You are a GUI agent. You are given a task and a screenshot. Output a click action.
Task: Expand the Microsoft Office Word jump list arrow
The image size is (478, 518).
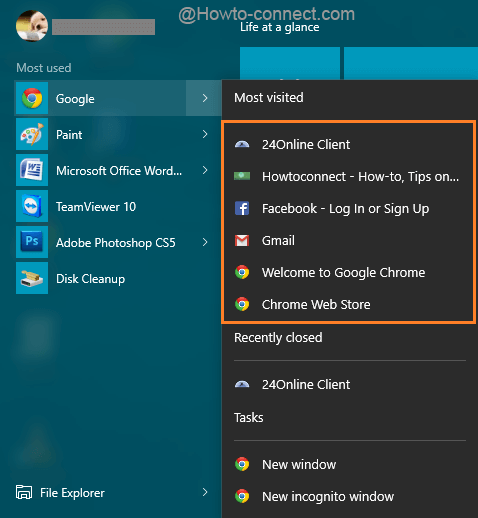(205, 170)
